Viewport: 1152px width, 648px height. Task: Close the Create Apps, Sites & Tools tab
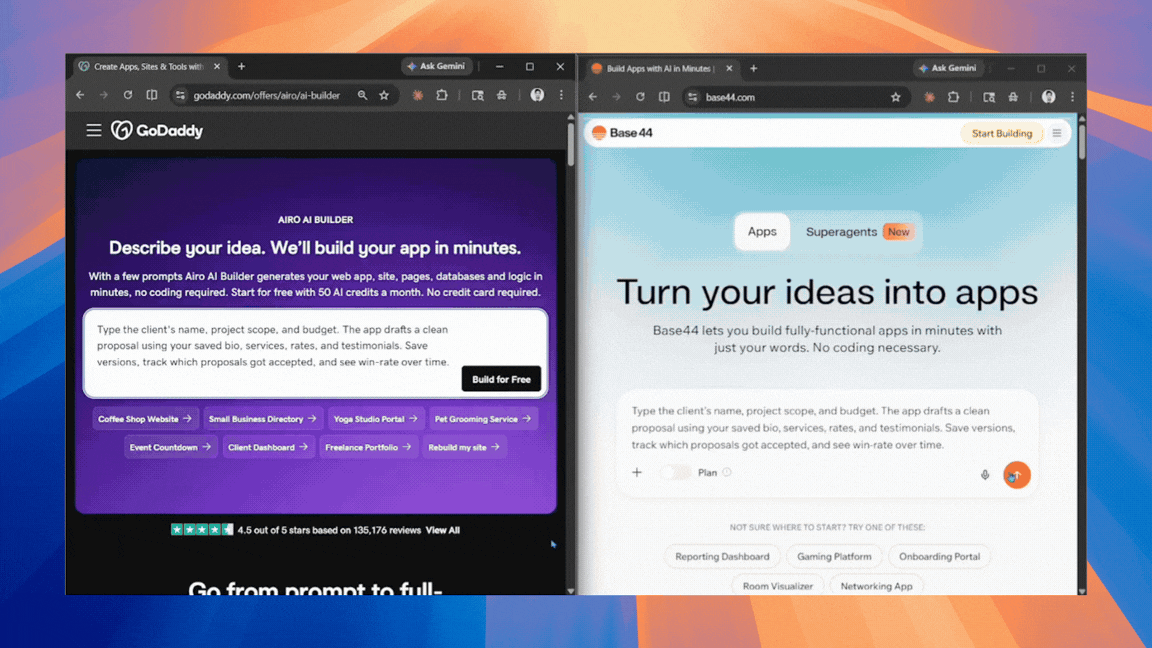coord(217,67)
